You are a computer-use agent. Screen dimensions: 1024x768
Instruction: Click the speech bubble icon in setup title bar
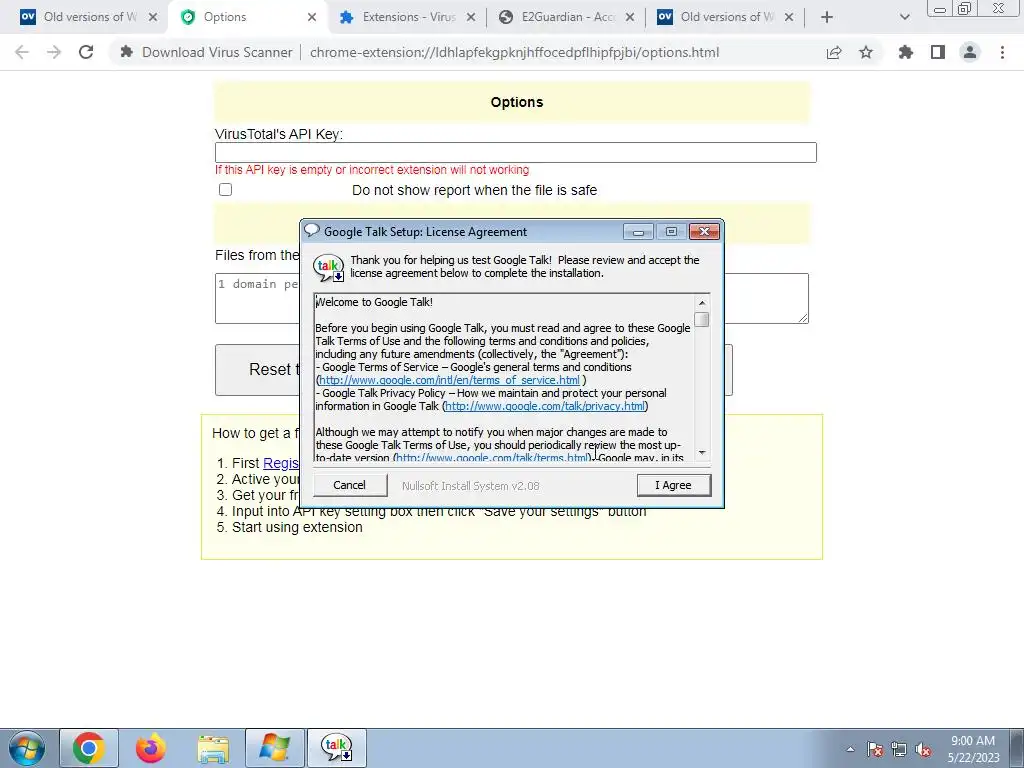pos(312,231)
